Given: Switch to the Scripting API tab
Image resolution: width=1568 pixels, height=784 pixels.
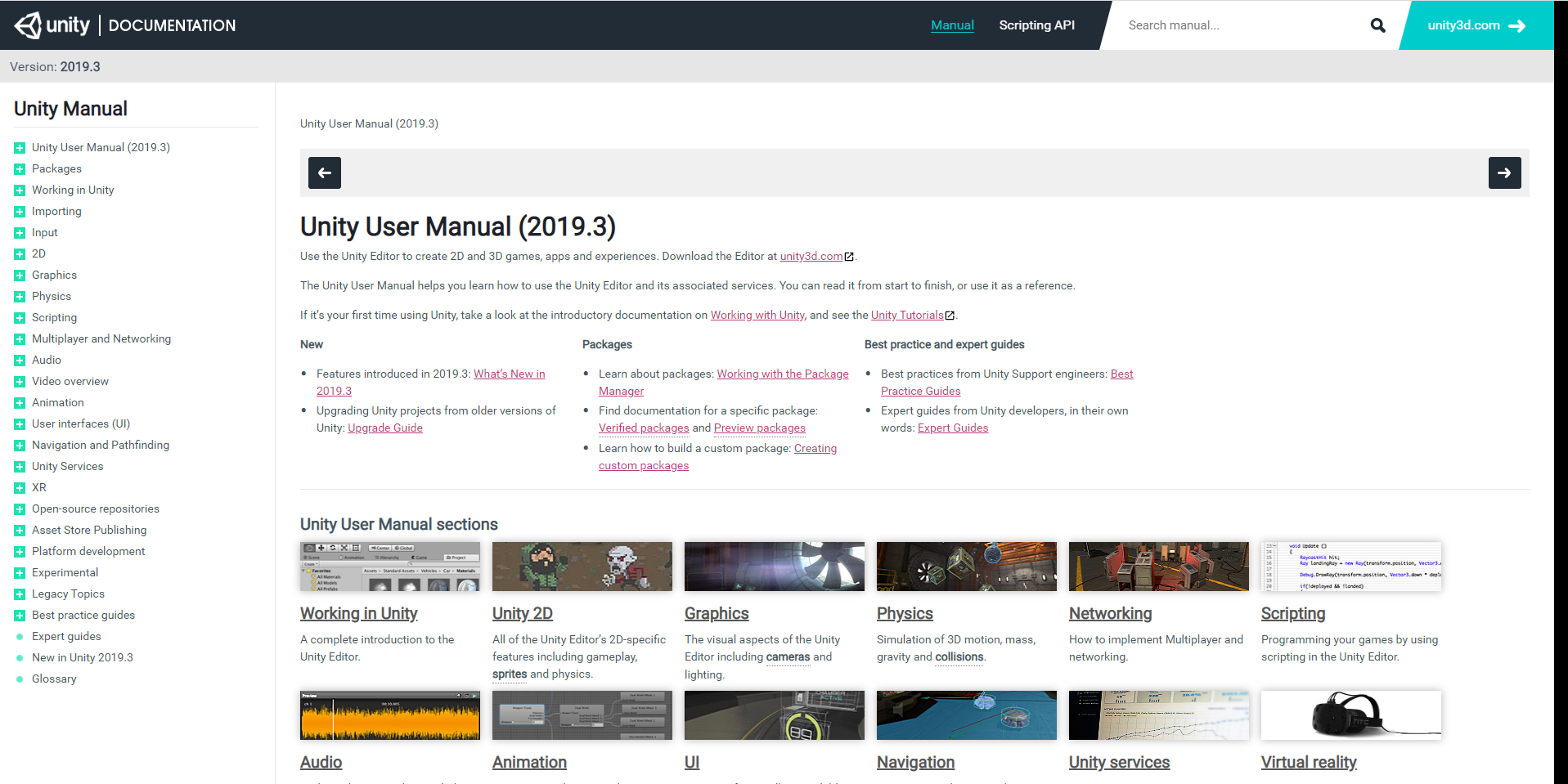Looking at the screenshot, I should [1036, 25].
